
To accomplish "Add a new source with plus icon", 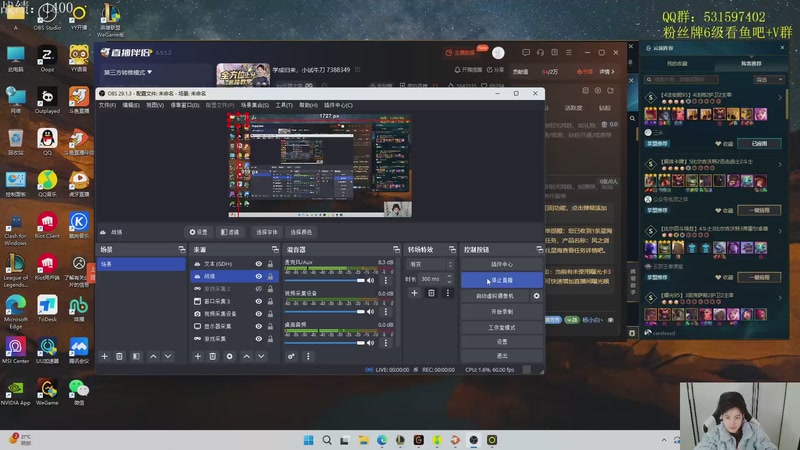I will [197, 356].
